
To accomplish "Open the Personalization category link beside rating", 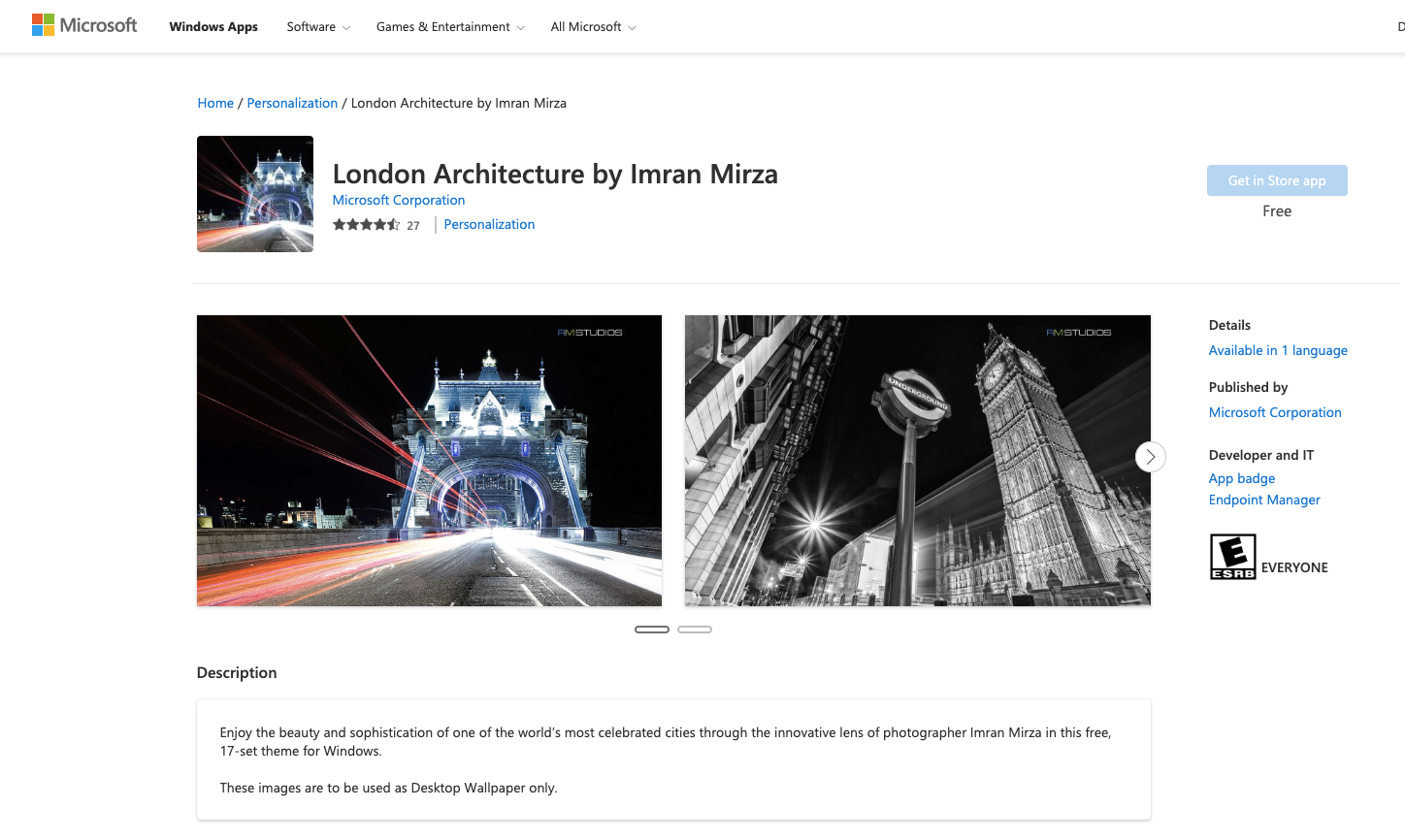I will coord(489,224).
